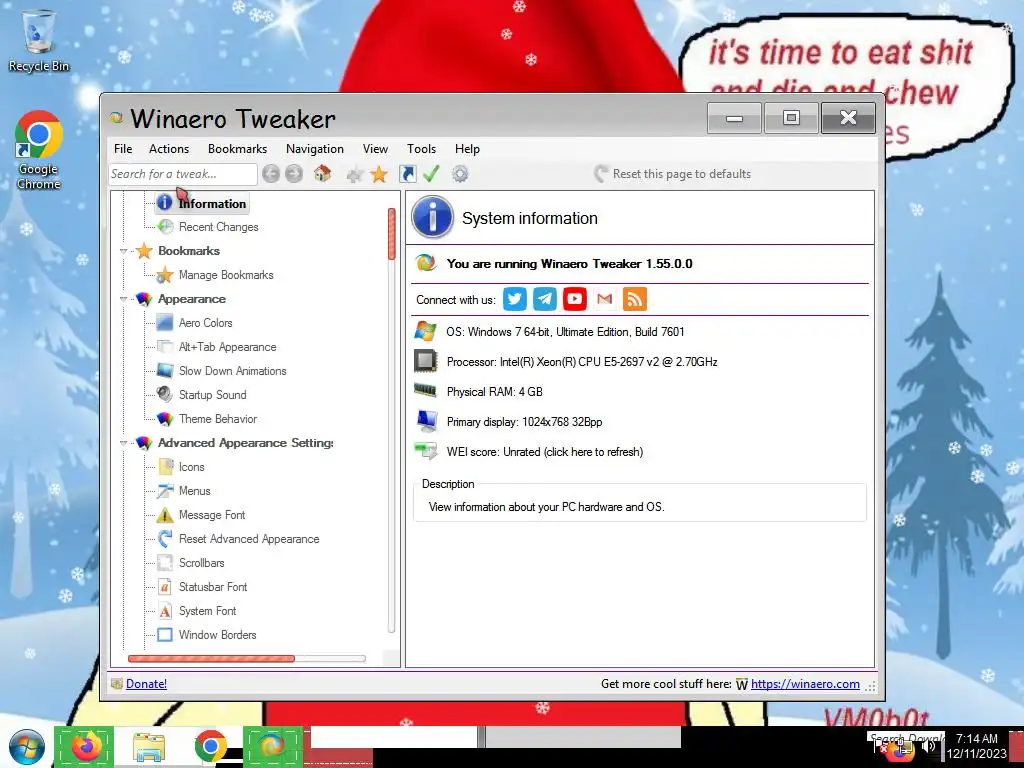Open Chrome from the taskbar
The image size is (1024, 768).
[210, 746]
